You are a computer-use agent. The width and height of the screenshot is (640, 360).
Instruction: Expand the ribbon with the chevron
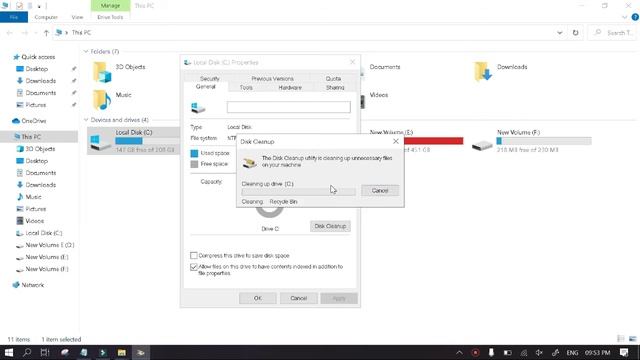tap(624, 17)
